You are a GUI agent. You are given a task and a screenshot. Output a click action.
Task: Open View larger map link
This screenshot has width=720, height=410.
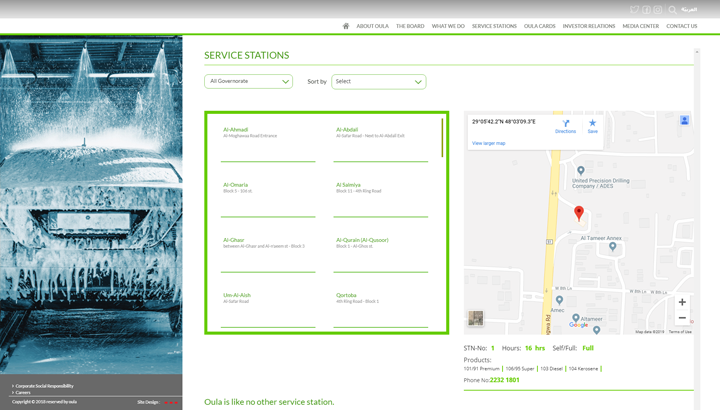pos(489,143)
